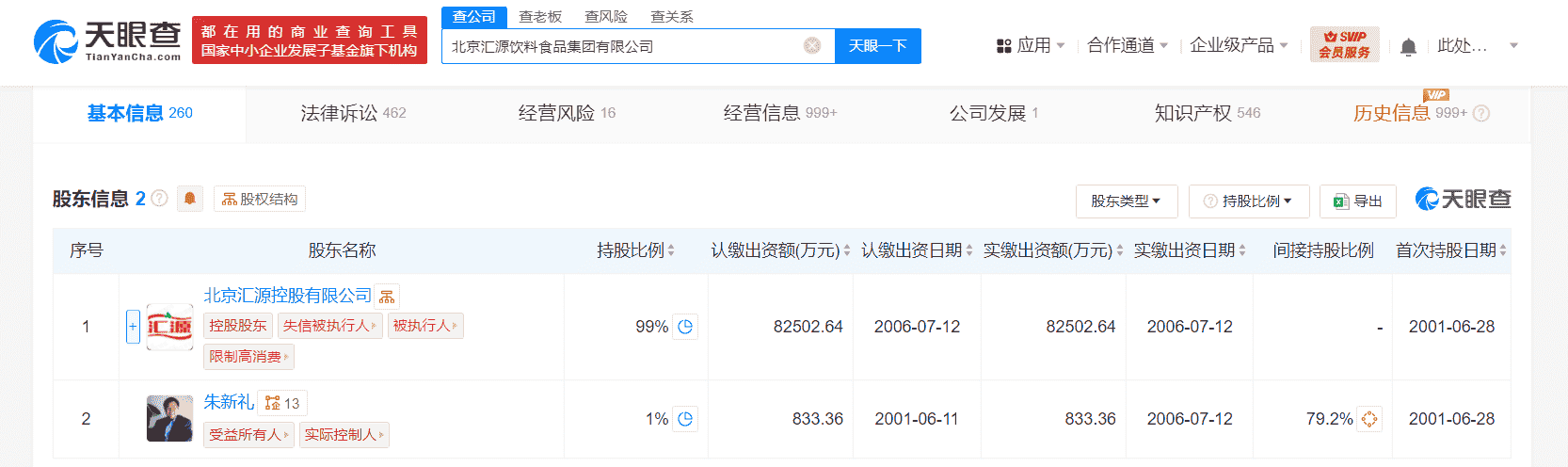Open the 持股比例 filter dropdown

click(1249, 201)
